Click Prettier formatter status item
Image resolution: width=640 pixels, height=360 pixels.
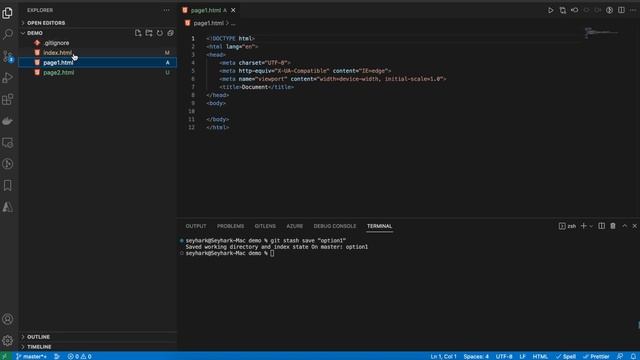[x=596, y=356]
